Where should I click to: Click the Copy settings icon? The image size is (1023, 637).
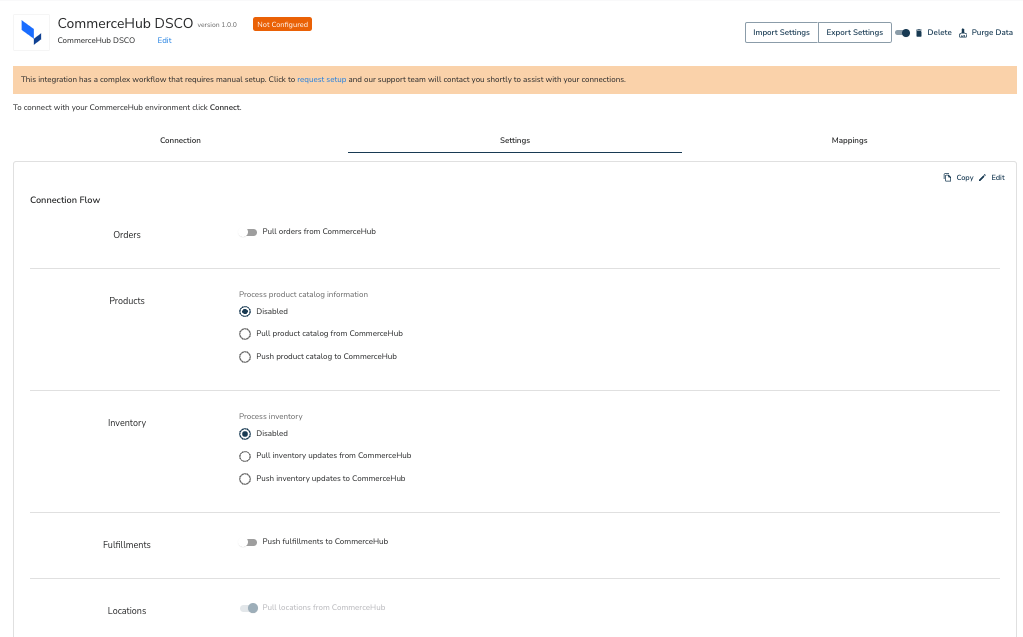[x=947, y=178]
